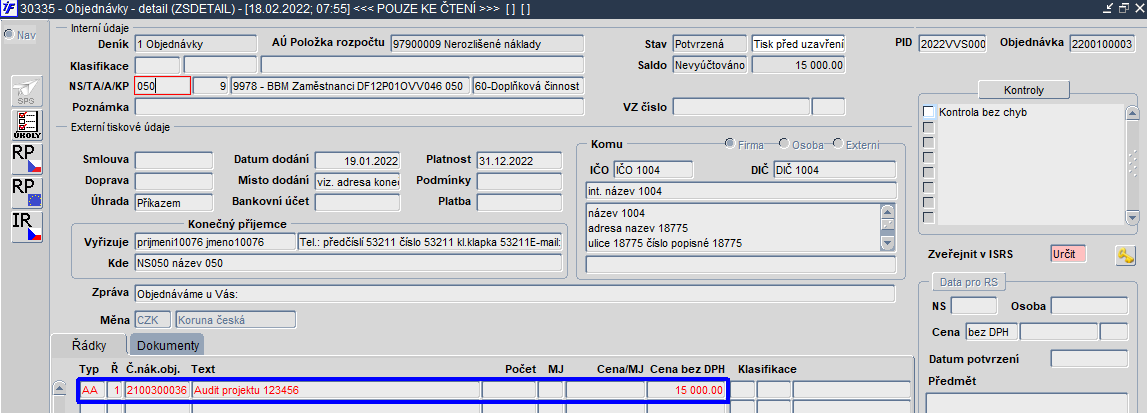1147x413 pixels.
Task: Click the Kontroly list scroll-down arrow
Action: coord(1132,218)
